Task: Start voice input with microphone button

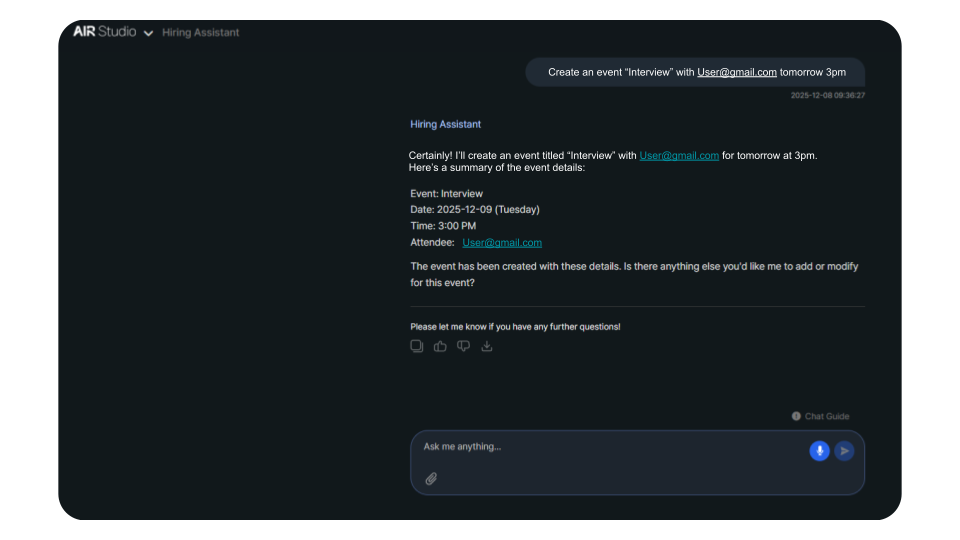Action: point(819,451)
